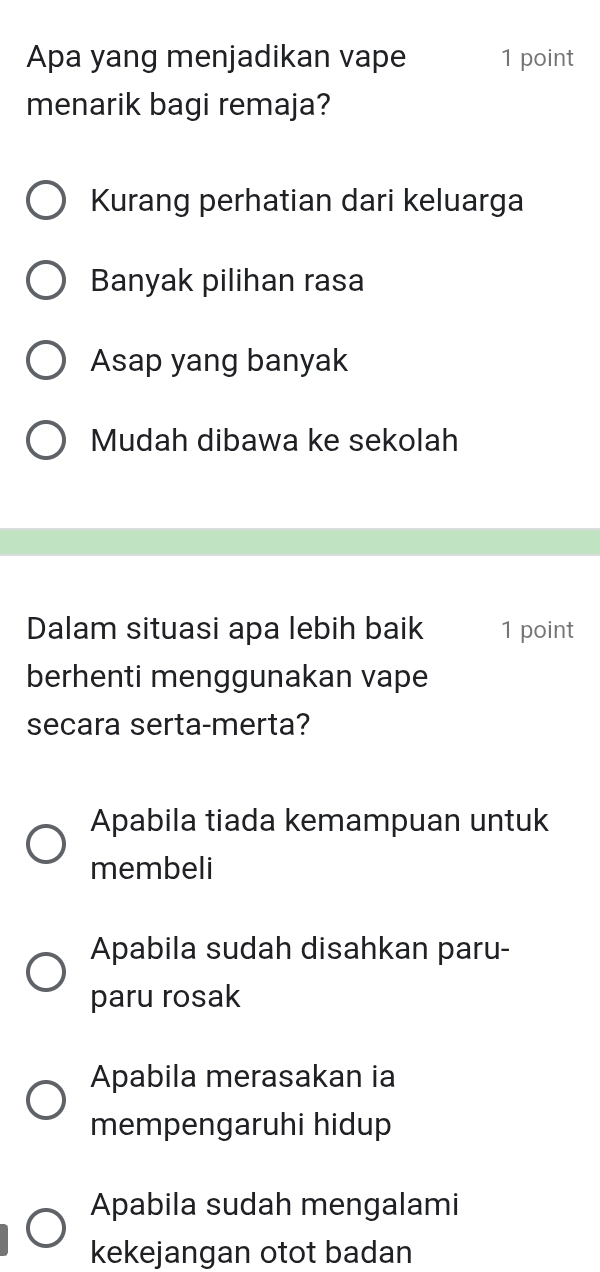Select 'Kurang perhatian dari keluarga' radio button
This screenshot has height=1272, width=600.
(47, 201)
